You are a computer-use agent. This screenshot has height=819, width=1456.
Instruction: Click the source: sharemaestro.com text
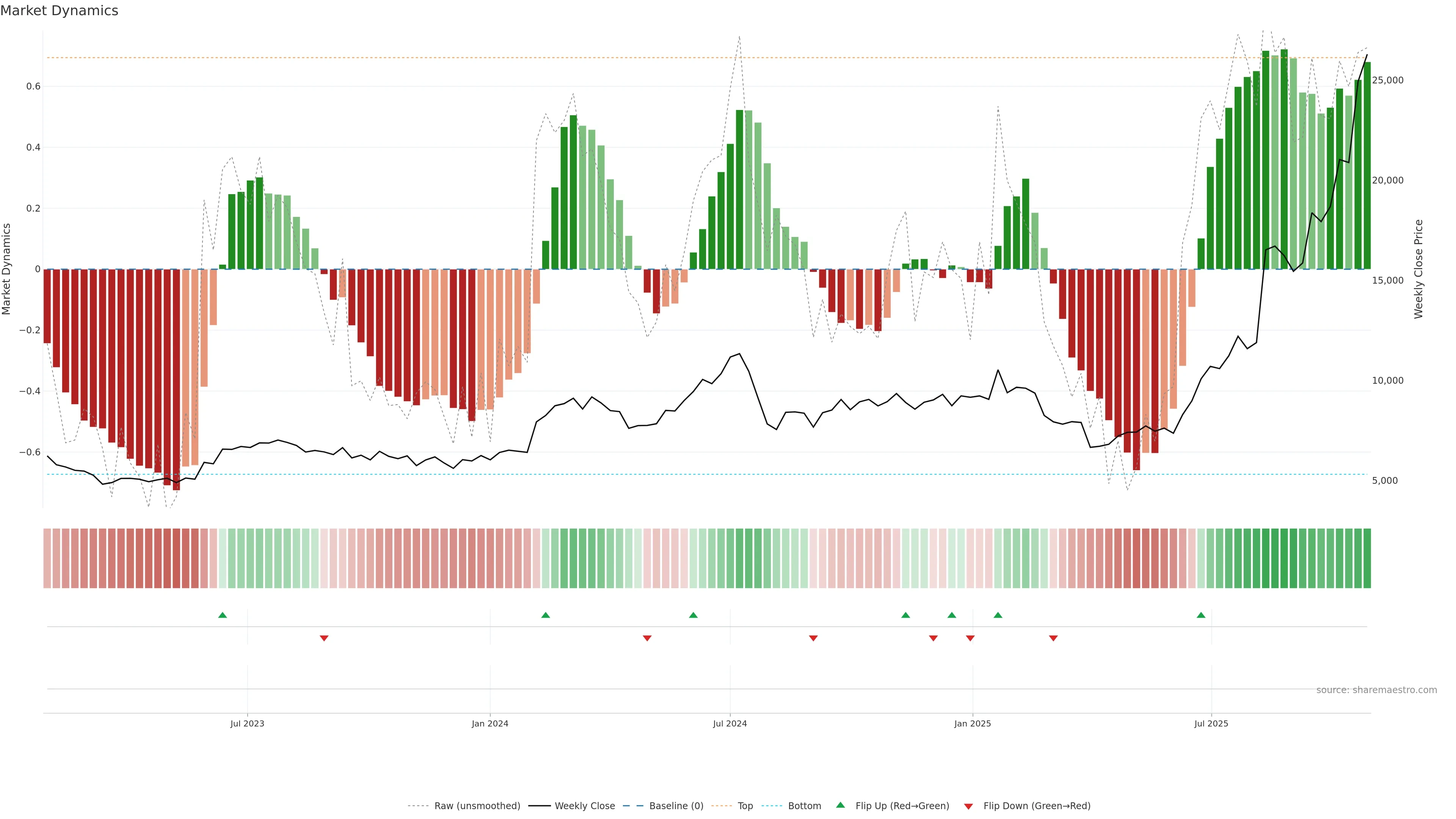click(x=1376, y=690)
